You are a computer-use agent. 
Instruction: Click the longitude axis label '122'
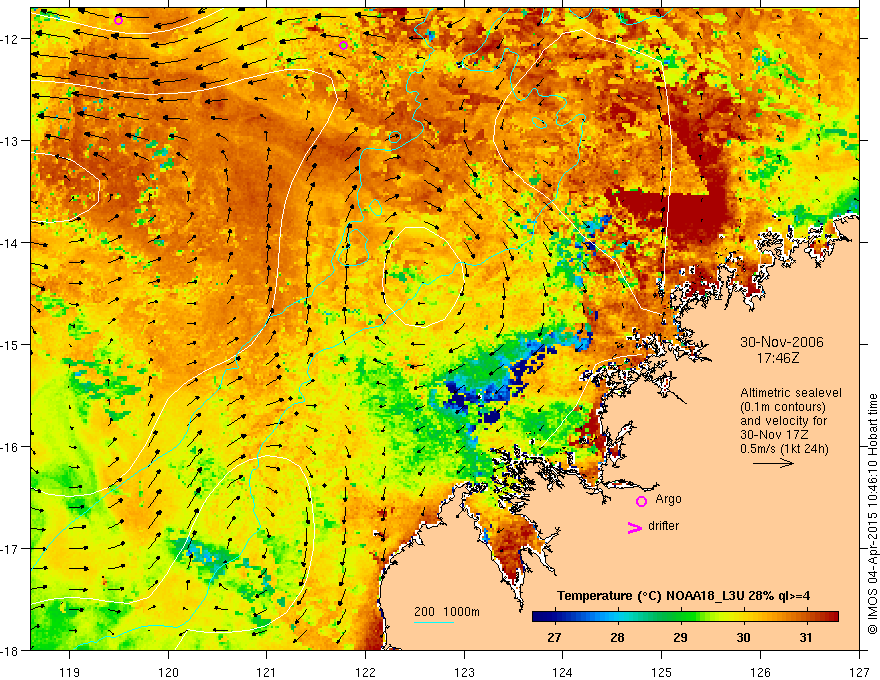click(x=365, y=672)
